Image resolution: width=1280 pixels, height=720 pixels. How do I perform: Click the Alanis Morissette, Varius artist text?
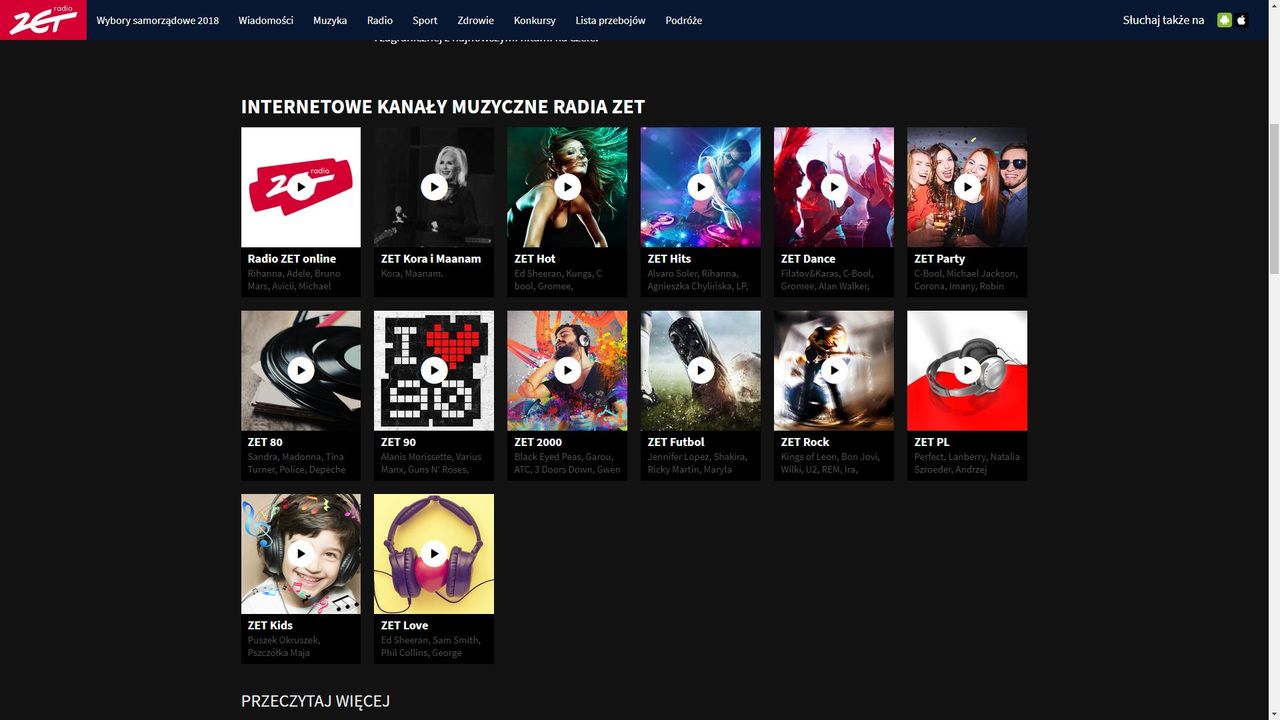tap(431, 456)
